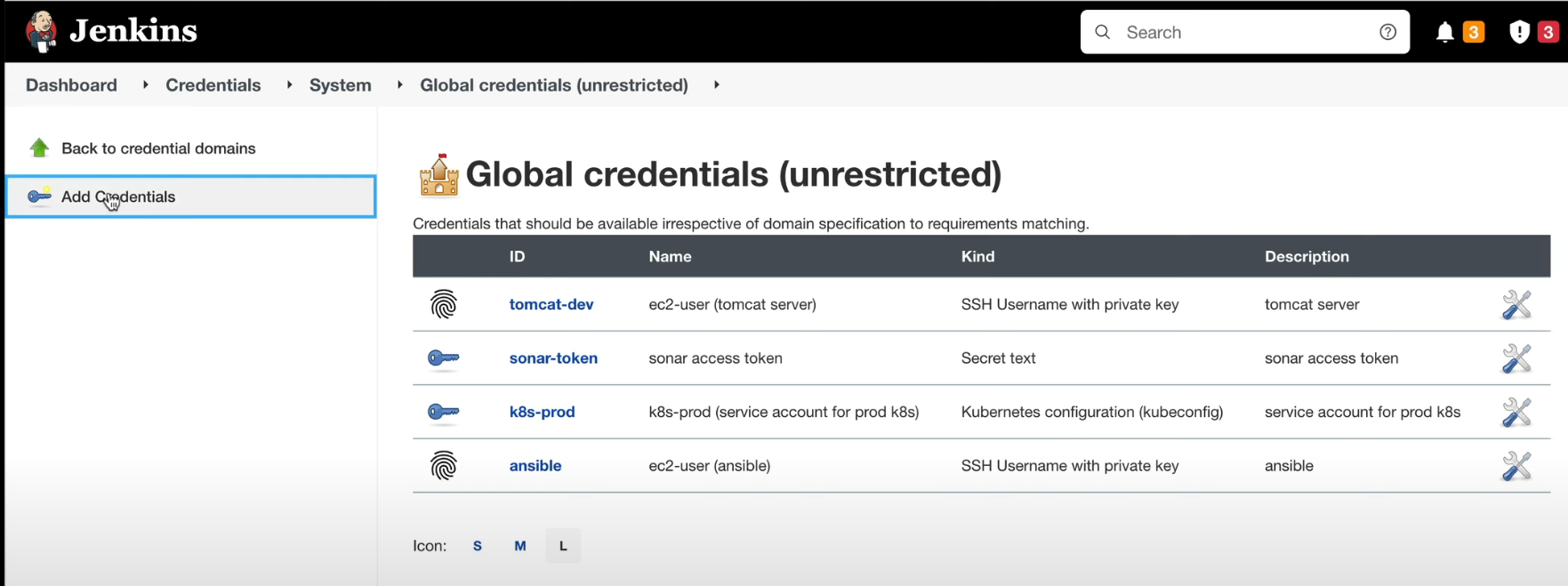Click the fingerprint icon for tomcat-dev

[x=444, y=304]
